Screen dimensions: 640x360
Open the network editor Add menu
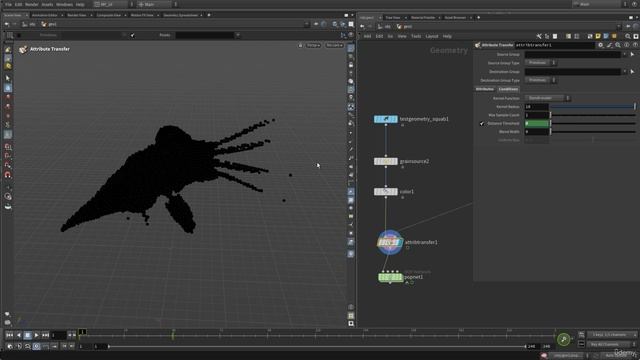pos(367,36)
